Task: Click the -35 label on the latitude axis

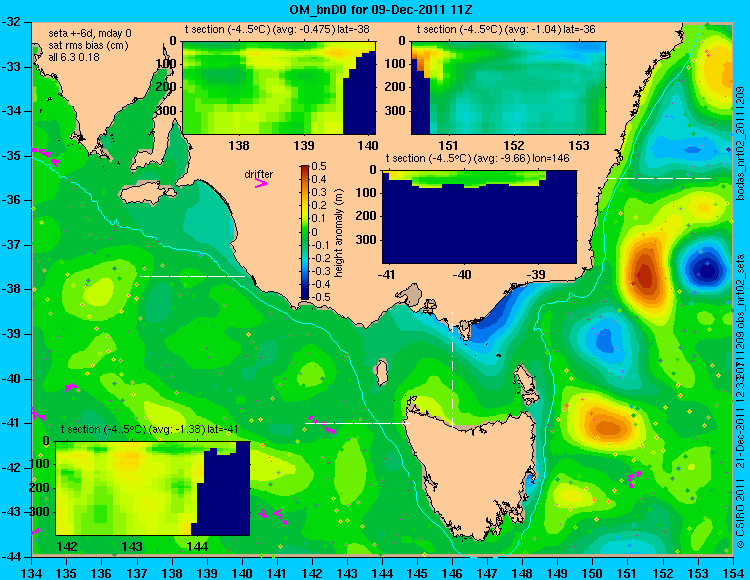Action: (x=13, y=156)
